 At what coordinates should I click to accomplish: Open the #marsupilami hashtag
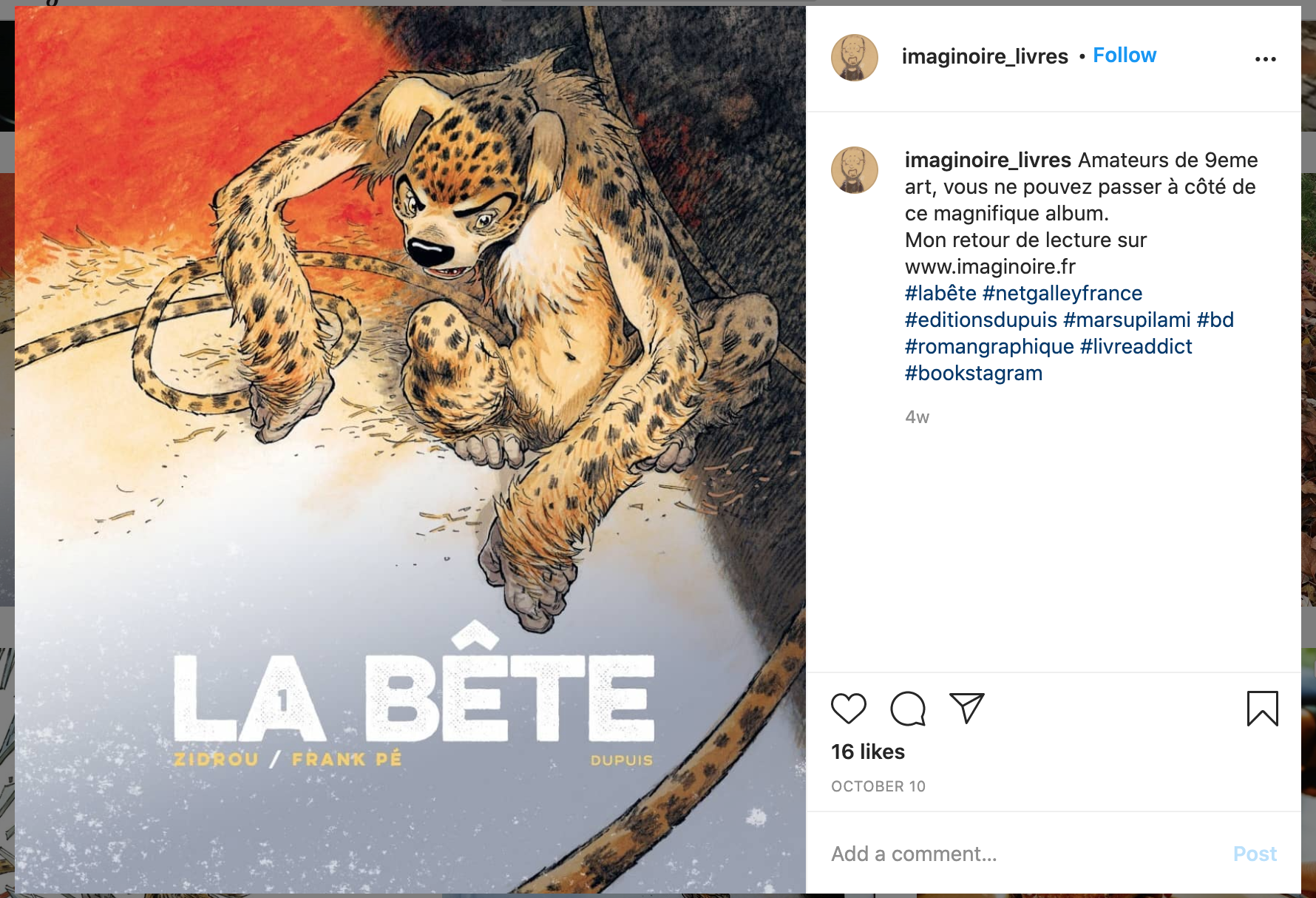coord(1127,320)
